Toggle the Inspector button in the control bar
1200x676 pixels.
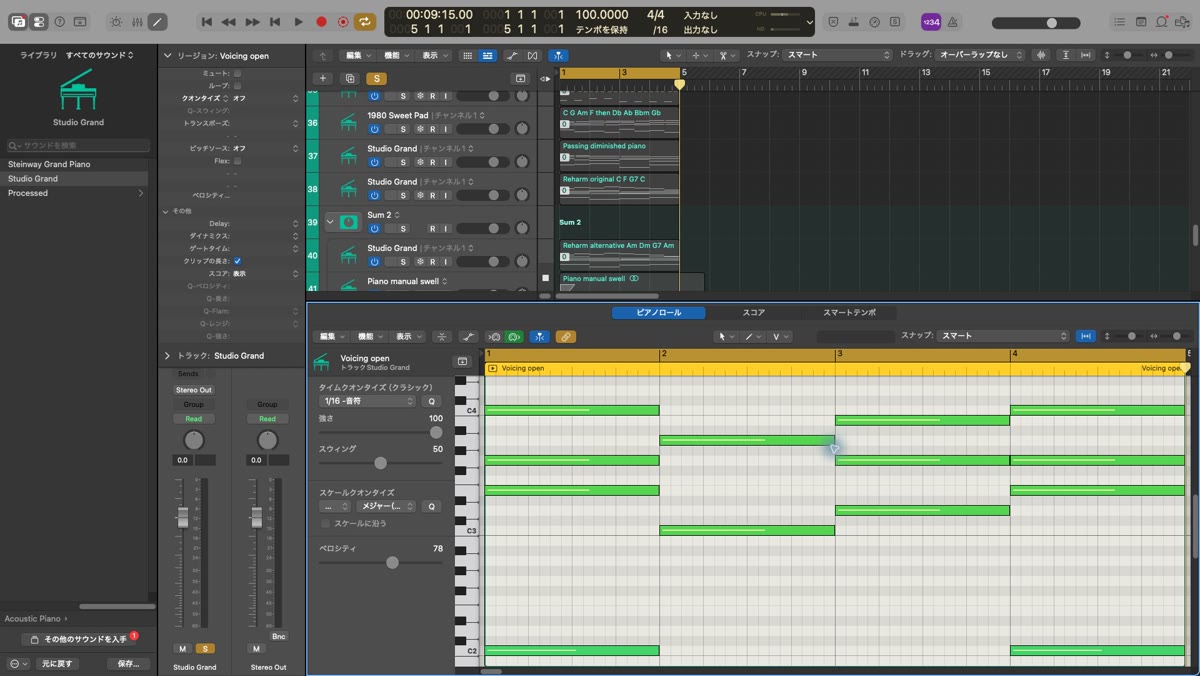pyautogui.click(x=39, y=21)
